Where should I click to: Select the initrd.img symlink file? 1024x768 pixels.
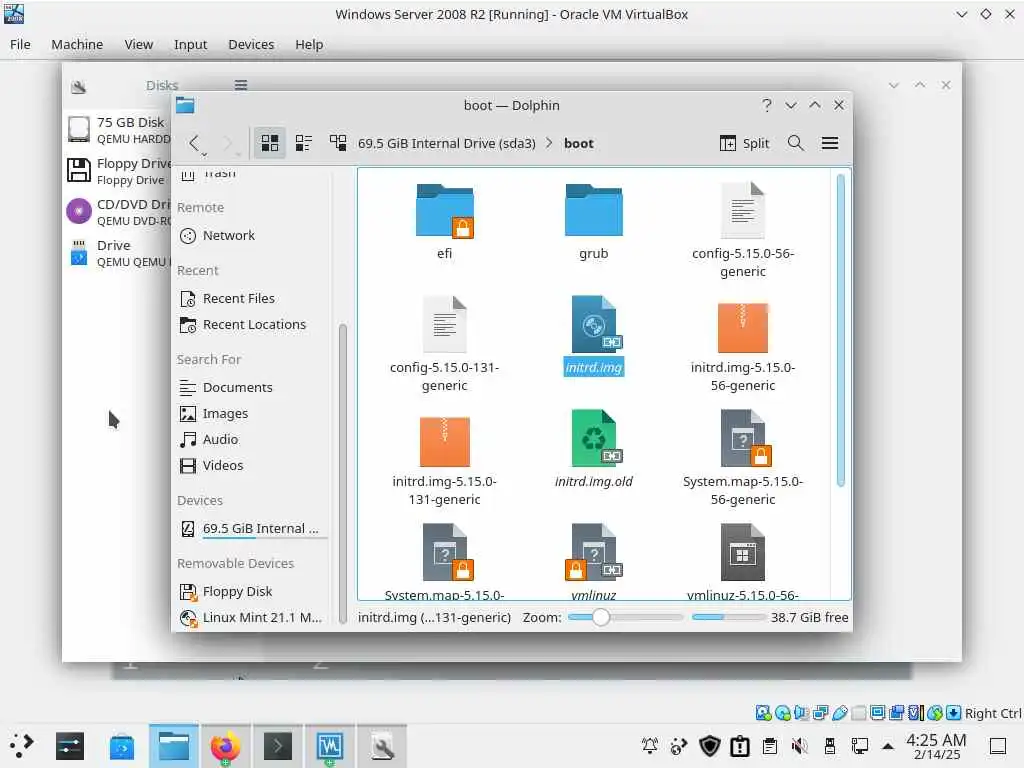click(x=594, y=336)
